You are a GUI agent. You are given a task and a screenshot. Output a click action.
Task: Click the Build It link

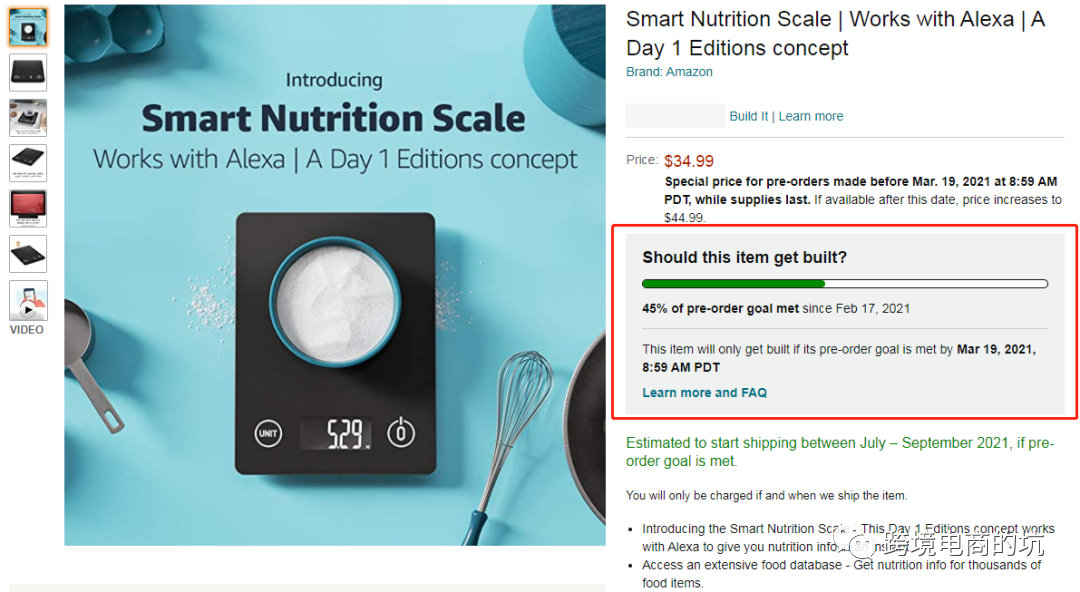click(x=749, y=116)
